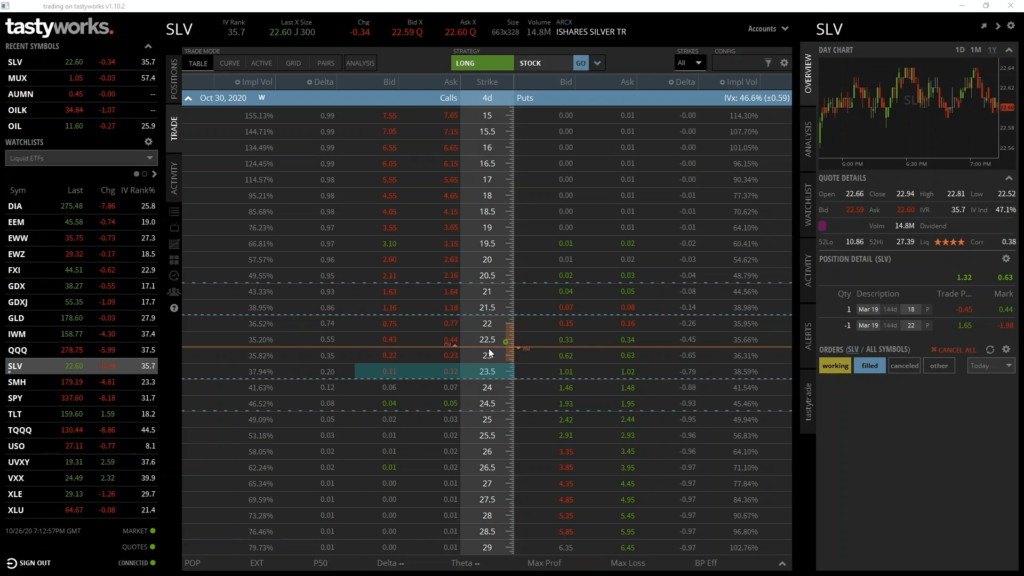This screenshot has width=1024, height=576.
Task: Click the green Long strategy swatch
Action: (482, 63)
